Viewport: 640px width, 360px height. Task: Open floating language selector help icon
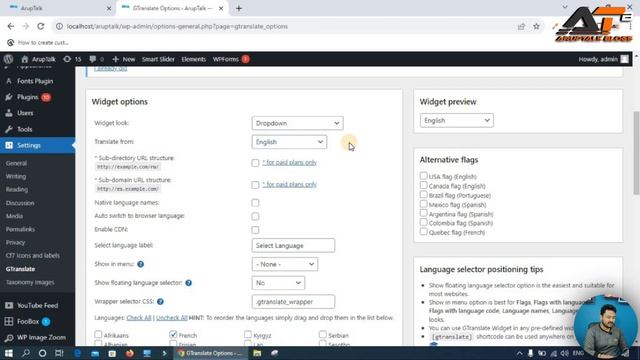click(x=189, y=283)
